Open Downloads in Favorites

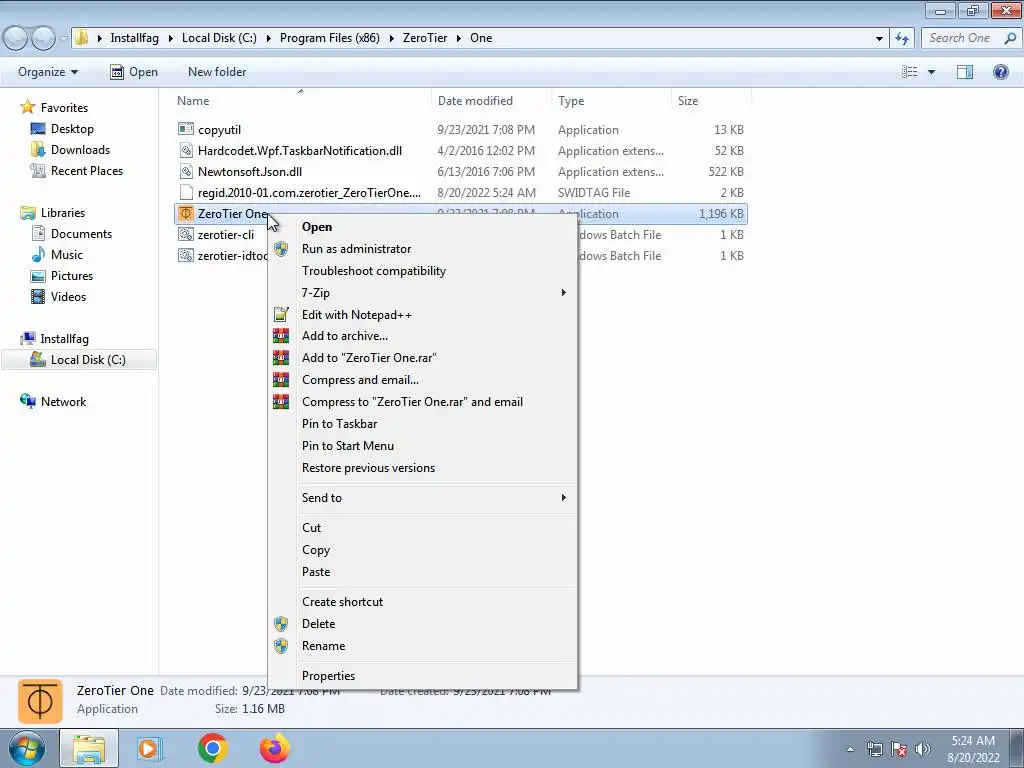(x=80, y=150)
